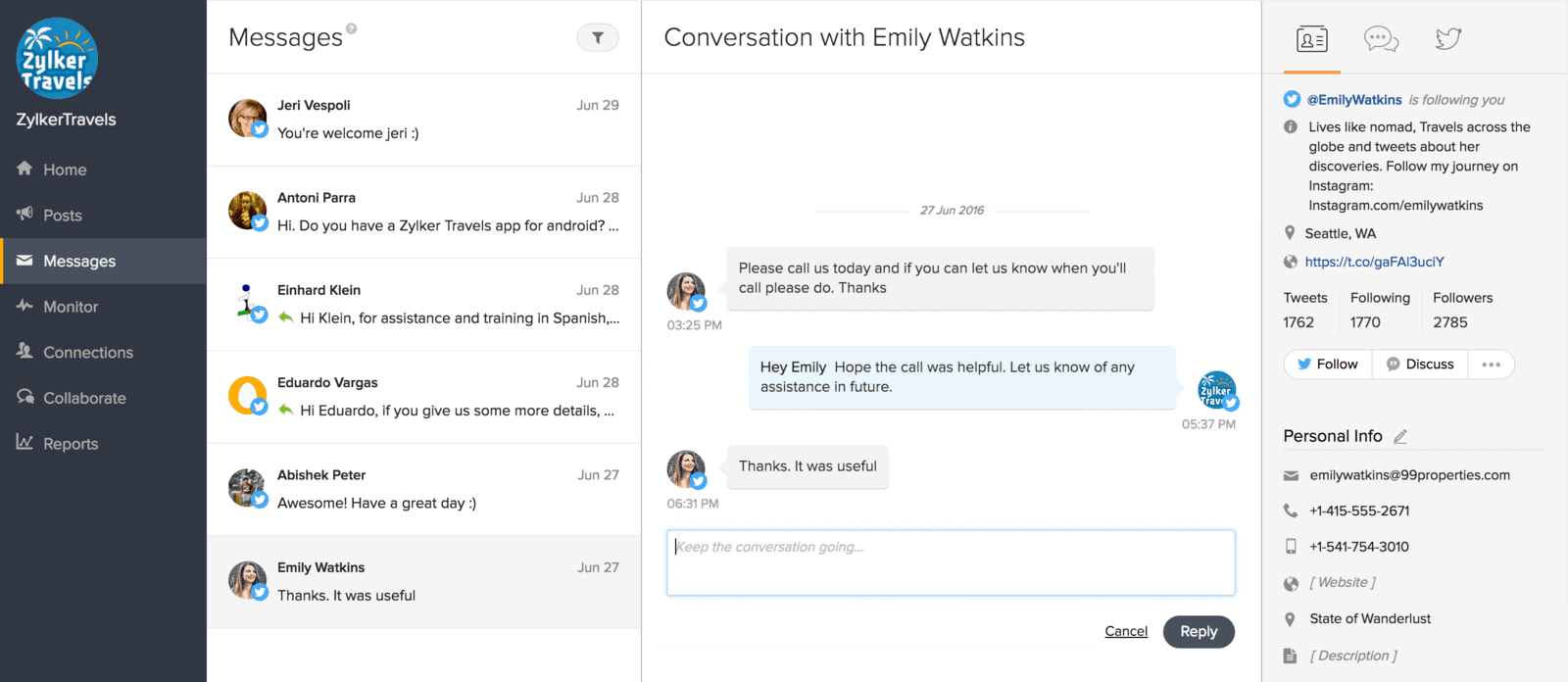Click the emilywatkins@99properties.com email
This screenshot has width=1568, height=682.
coord(1409,475)
